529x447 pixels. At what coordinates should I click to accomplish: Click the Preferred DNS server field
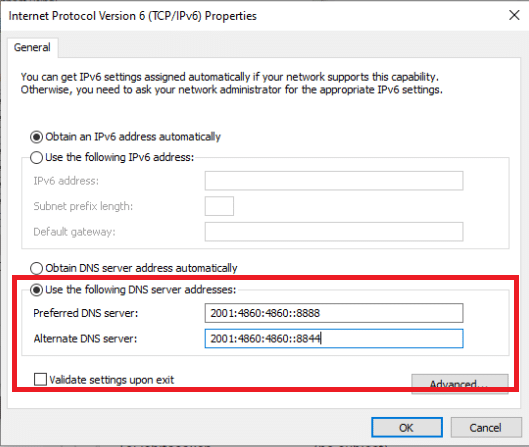334,313
